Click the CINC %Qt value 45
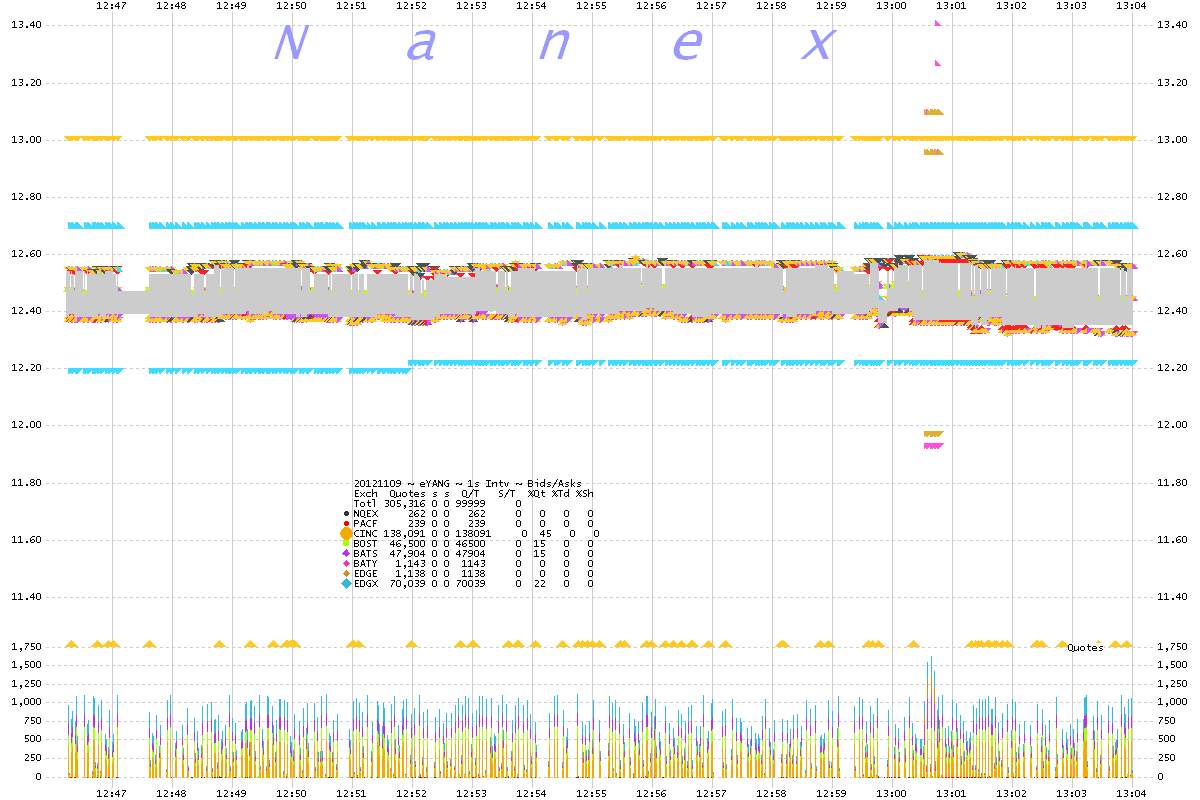 click(x=545, y=533)
